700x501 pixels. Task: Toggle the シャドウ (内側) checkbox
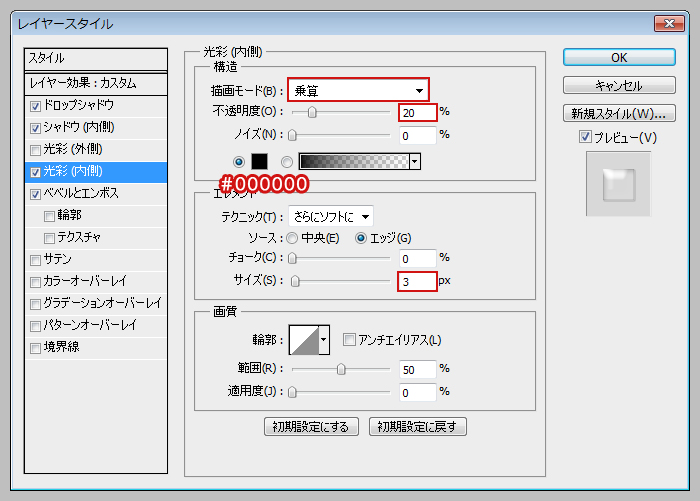pyautogui.click(x=35, y=128)
